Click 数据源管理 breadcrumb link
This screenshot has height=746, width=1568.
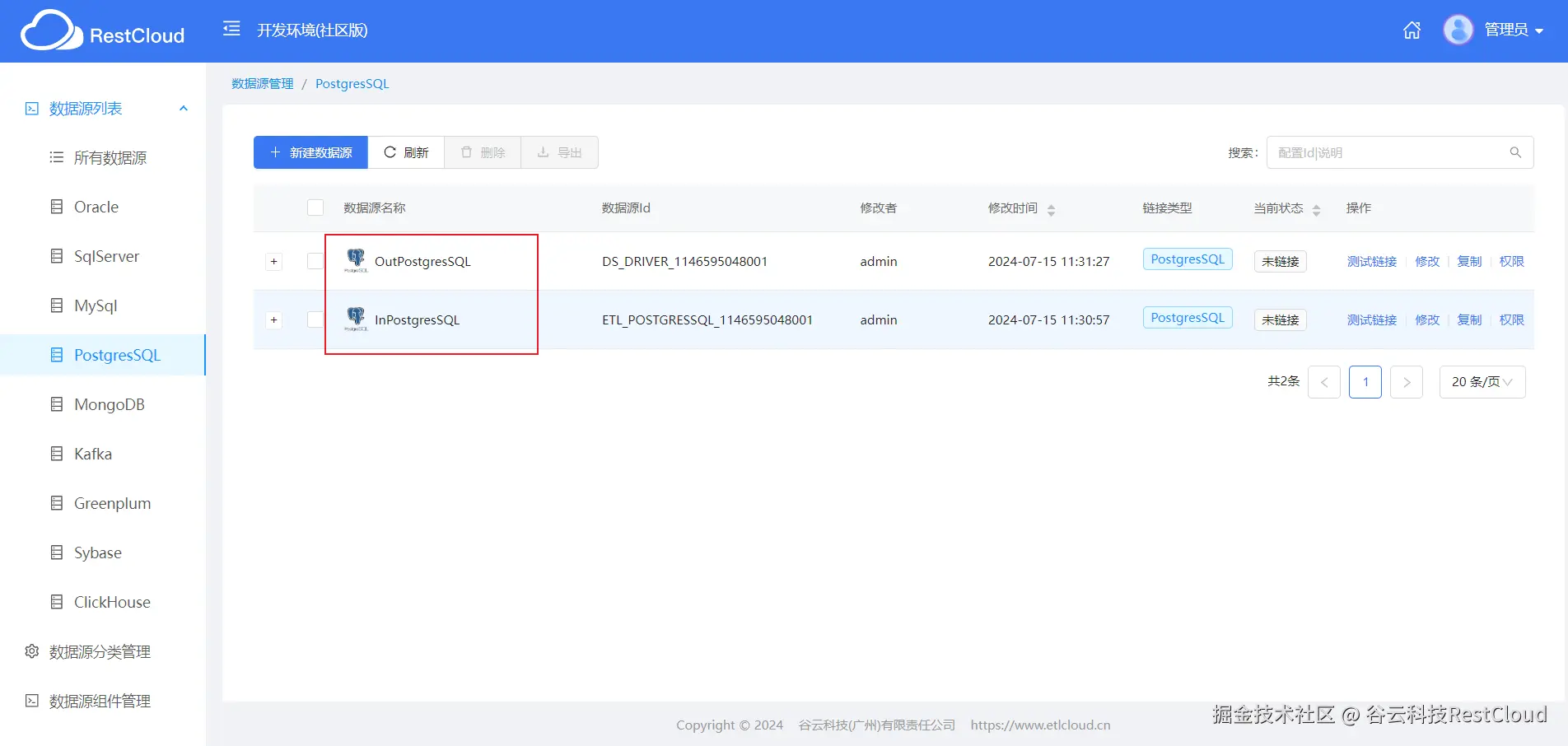(x=263, y=84)
